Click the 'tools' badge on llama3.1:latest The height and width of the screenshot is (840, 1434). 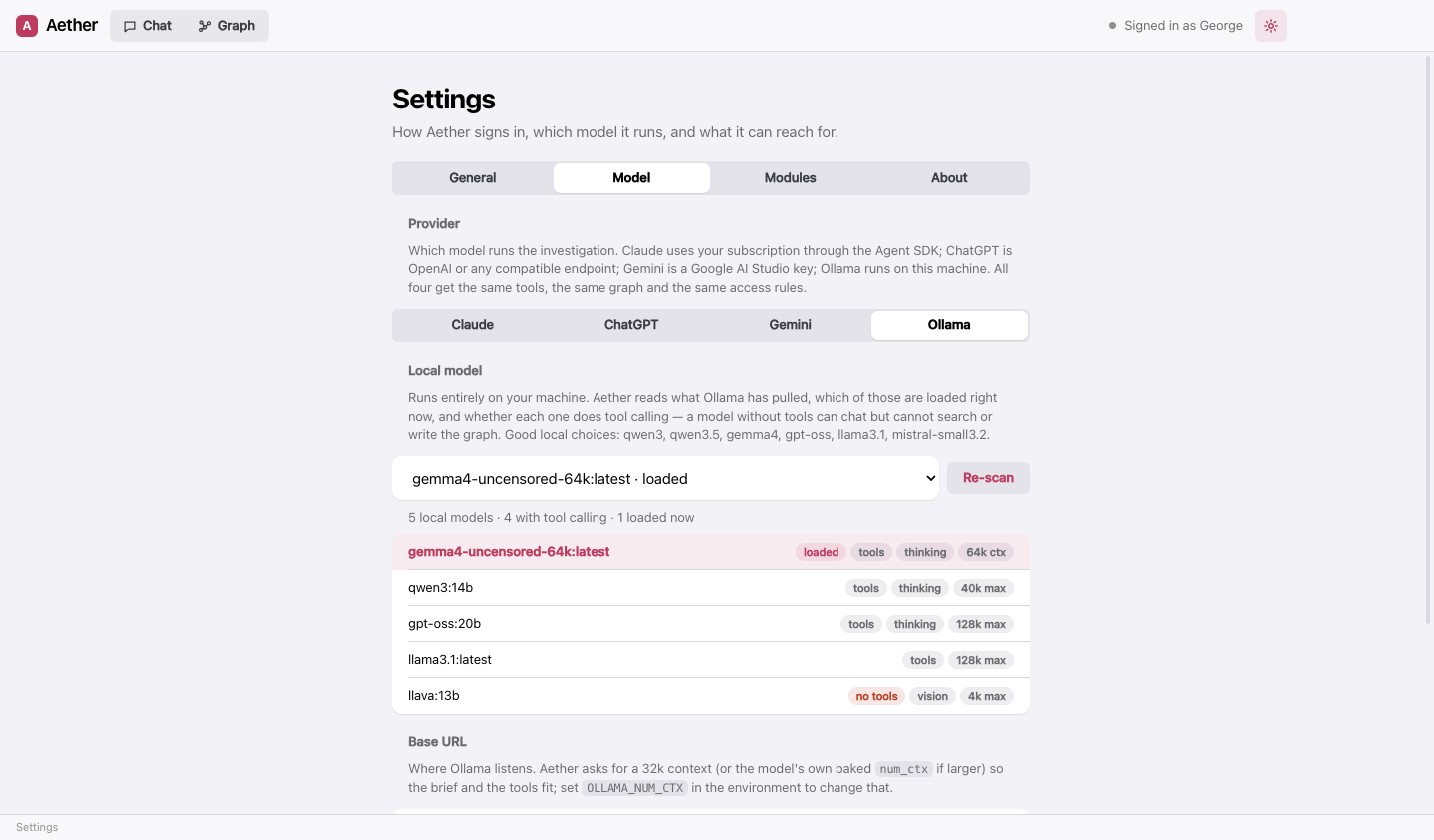coord(923,660)
